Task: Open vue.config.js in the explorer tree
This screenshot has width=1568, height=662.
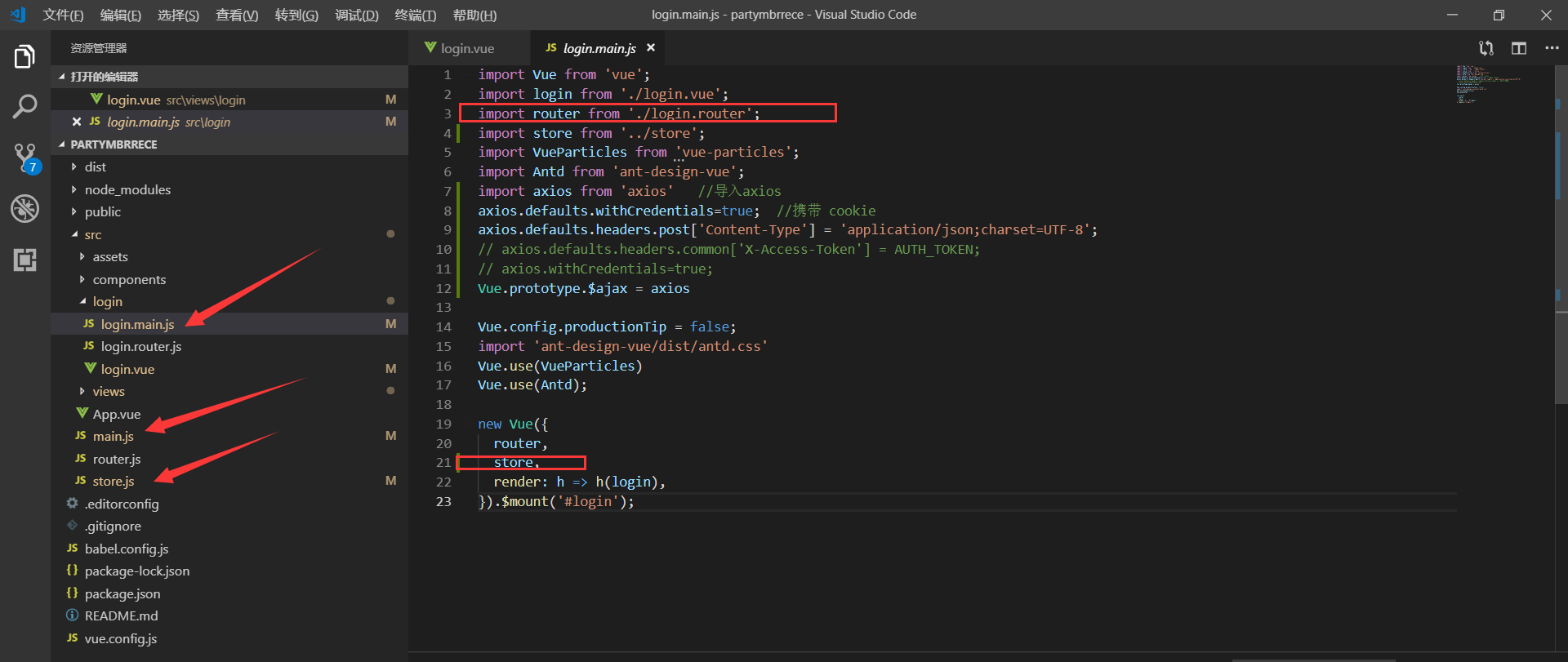Action: pos(229,638)
